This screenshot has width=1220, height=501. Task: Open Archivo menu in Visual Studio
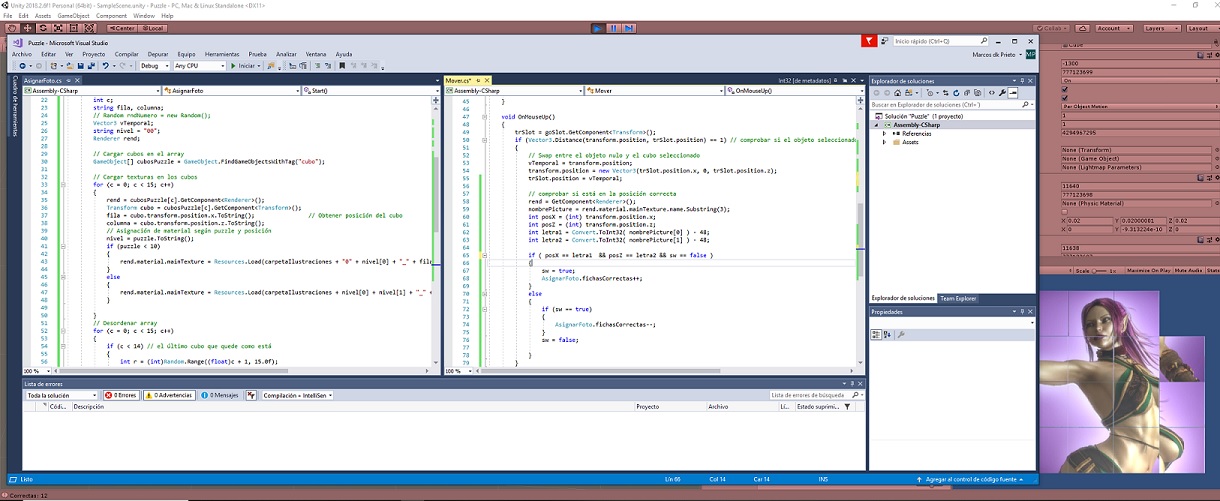coord(22,54)
